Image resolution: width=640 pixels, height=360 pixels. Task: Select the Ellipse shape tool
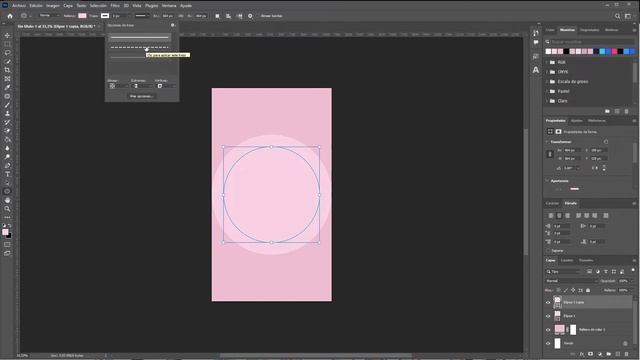[x=7, y=191]
